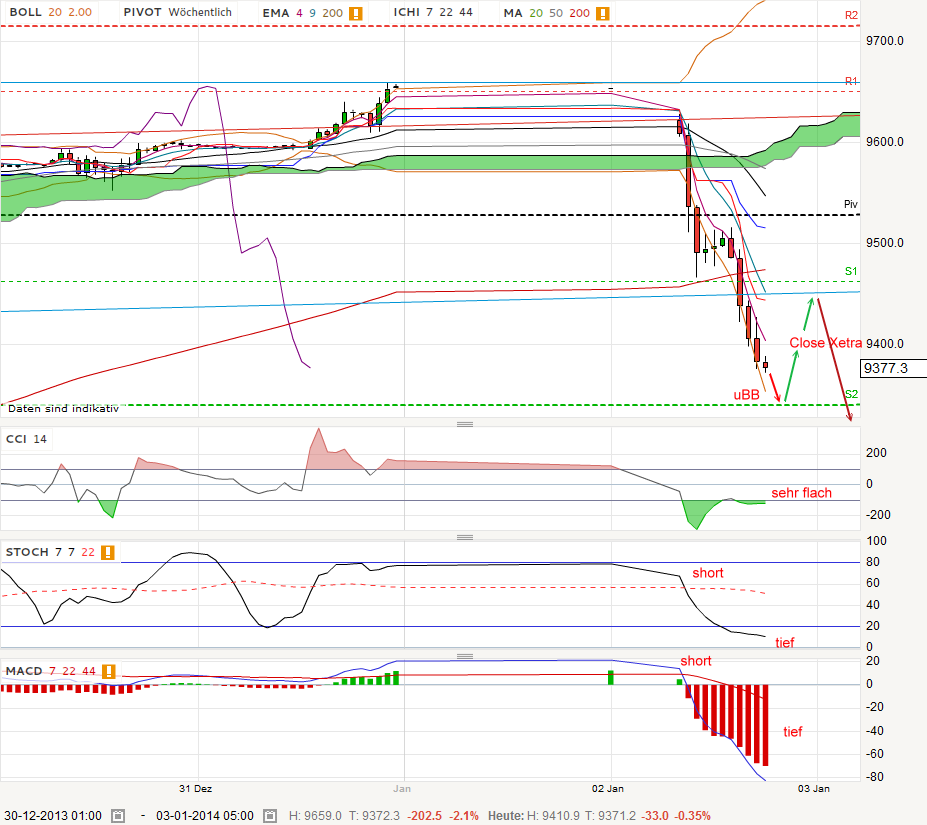Image resolution: width=927 pixels, height=825 pixels.
Task: Click the uBB annotation text
Action: coord(746,395)
